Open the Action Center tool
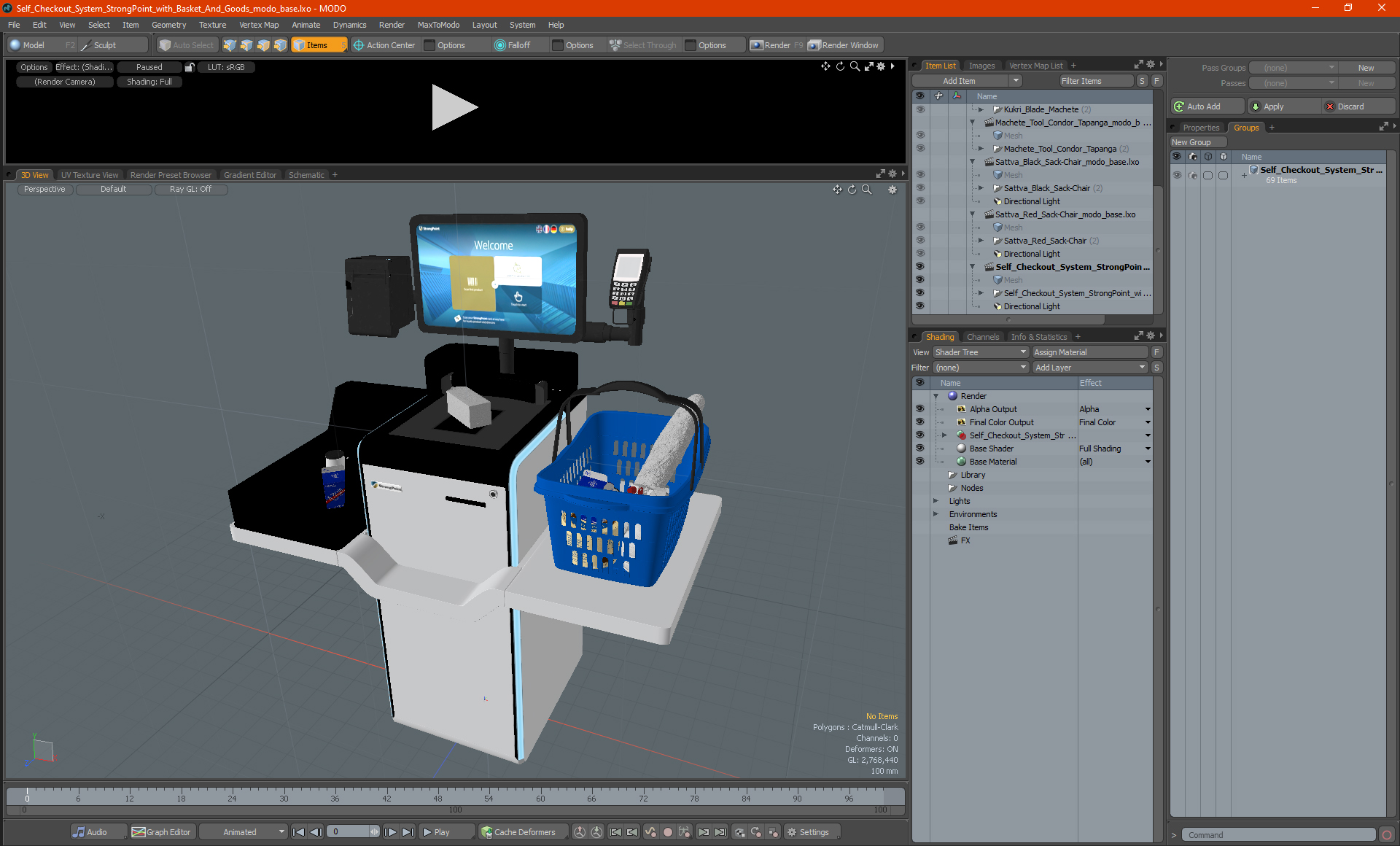Image resolution: width=1400 pixels, height=846 pixels. pyautogui.click(x=384, y=45)
